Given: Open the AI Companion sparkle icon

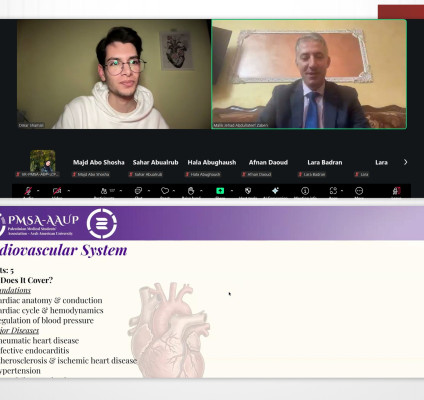Looking at the screenshot, I should (x=275, y=190).
